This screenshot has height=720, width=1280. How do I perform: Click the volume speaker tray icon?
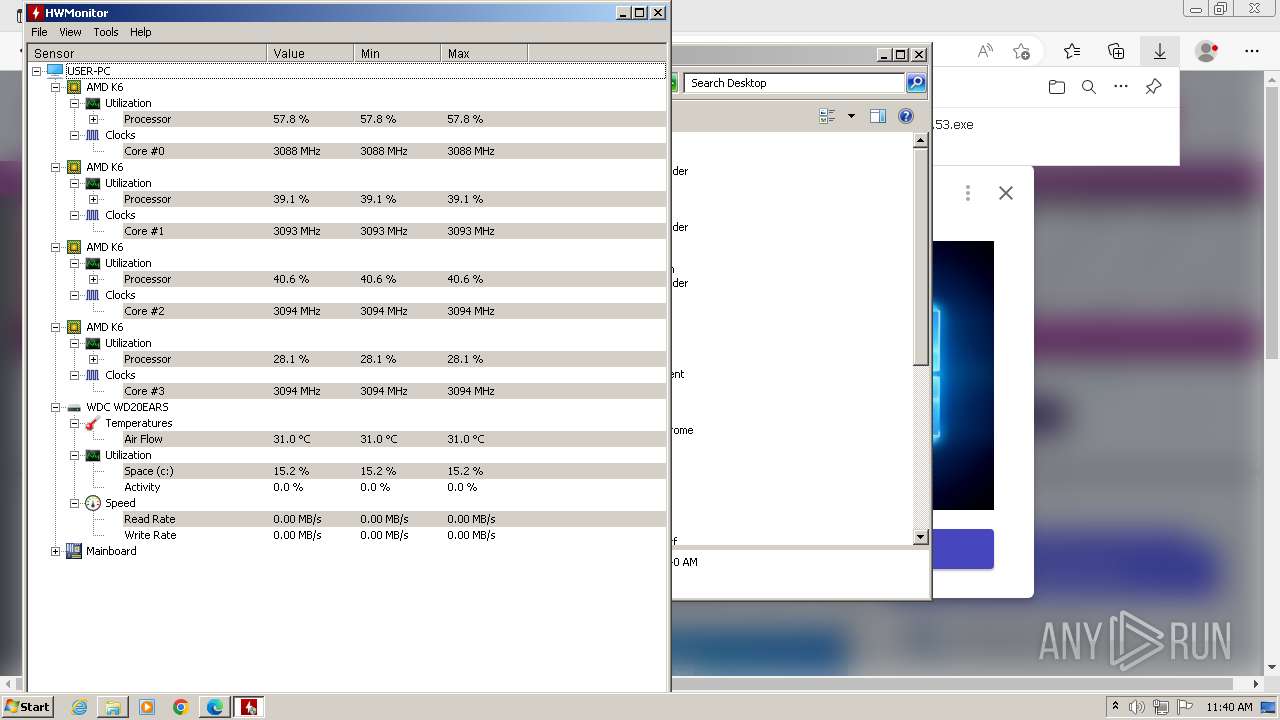(x=1137, y=707)
